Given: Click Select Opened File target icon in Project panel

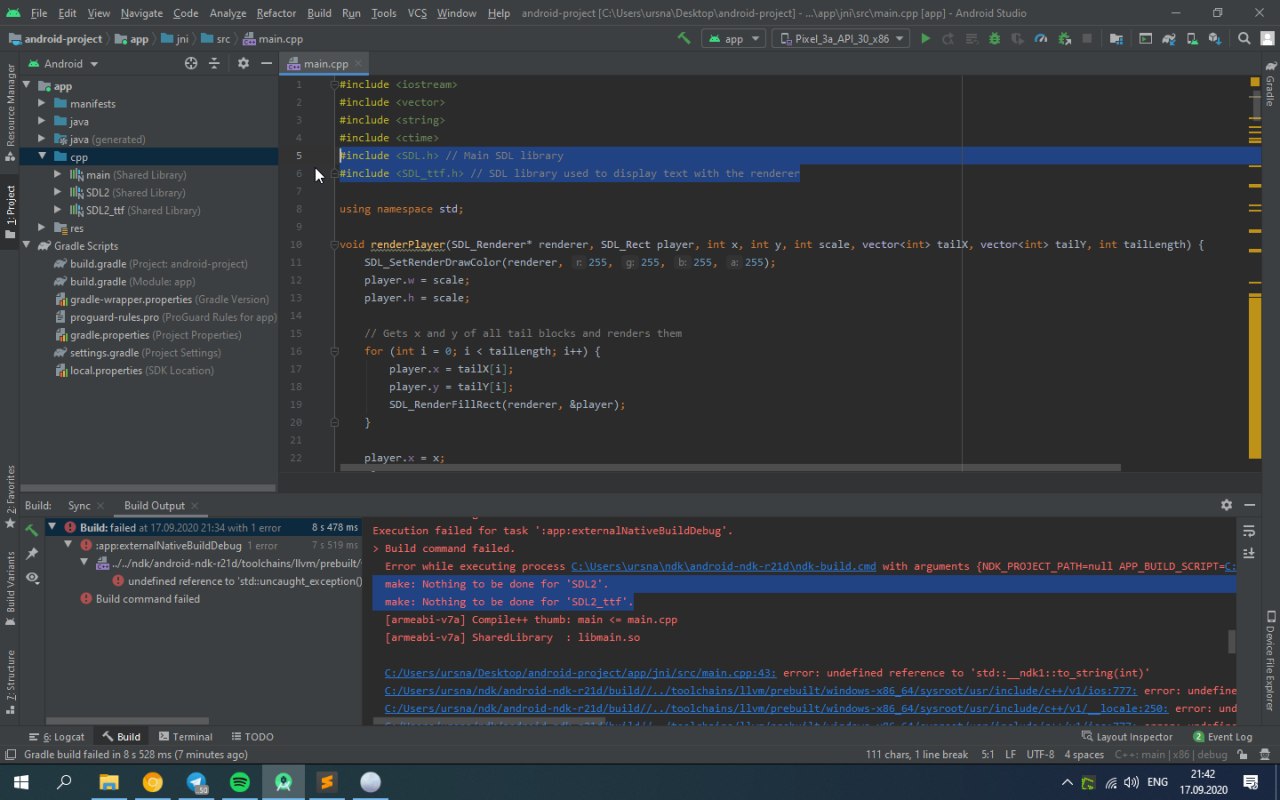Looking at the screenshot, I should (191, 63).
